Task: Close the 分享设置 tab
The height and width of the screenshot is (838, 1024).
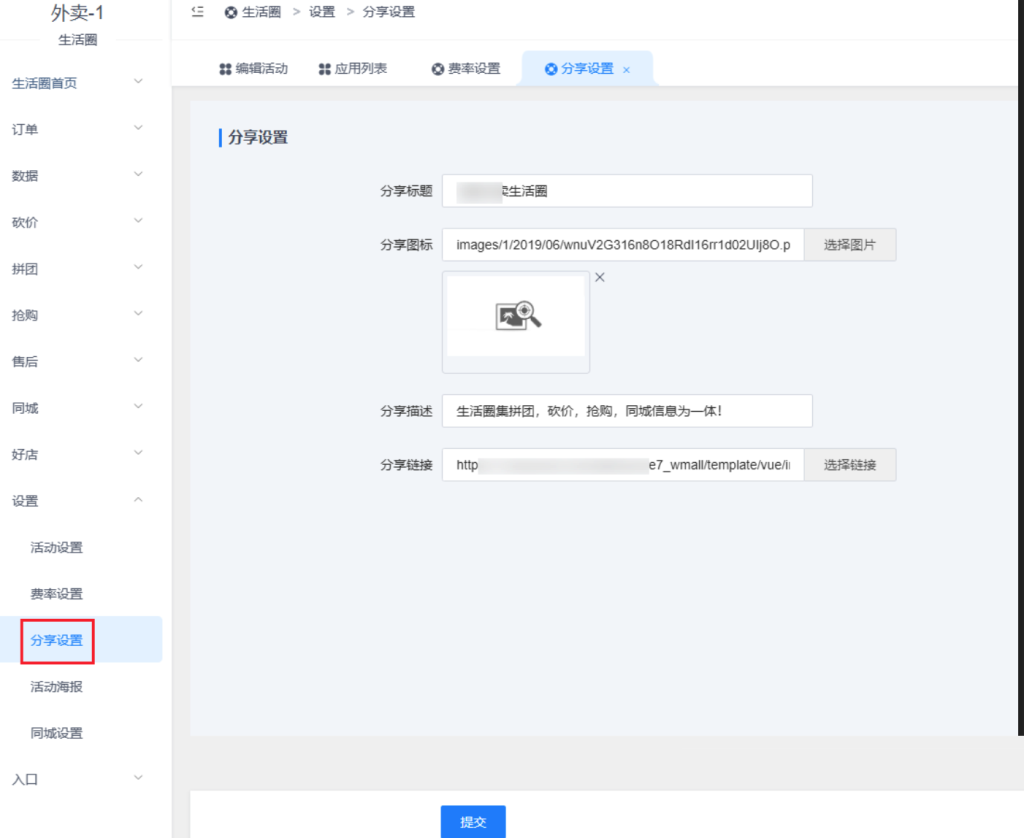Action: pyautogui.click(x=626, y=70)
